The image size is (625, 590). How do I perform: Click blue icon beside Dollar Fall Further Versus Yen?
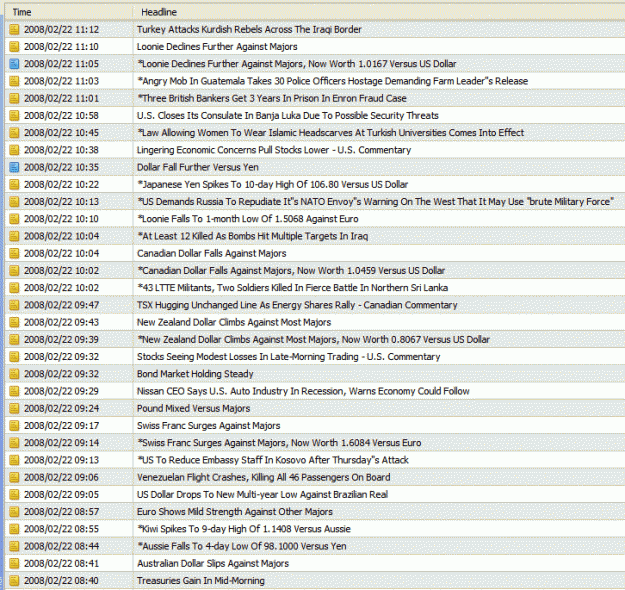point(14,167)
